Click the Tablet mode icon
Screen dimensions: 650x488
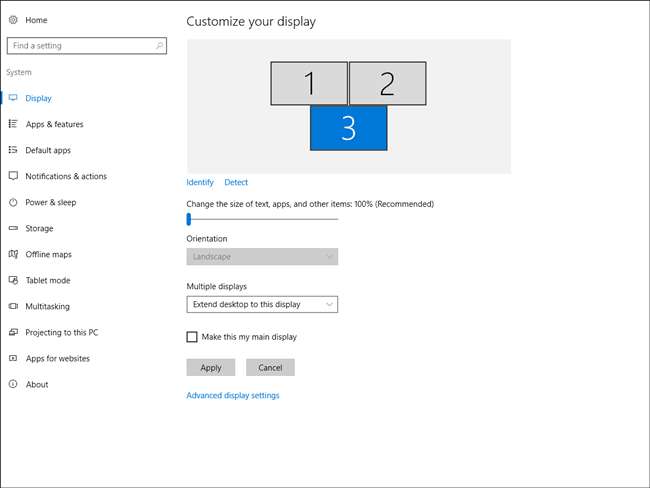click(13, 280)
